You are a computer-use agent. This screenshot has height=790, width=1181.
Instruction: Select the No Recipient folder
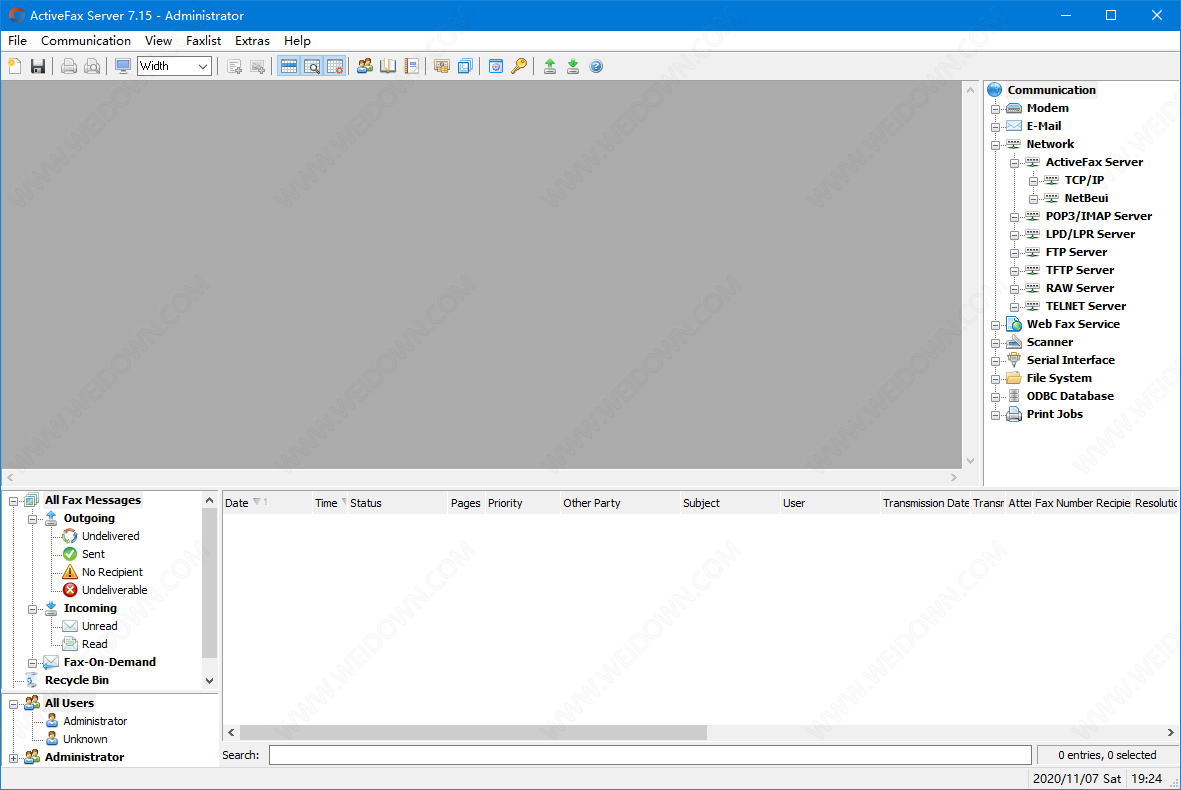(x=111, y=572)
